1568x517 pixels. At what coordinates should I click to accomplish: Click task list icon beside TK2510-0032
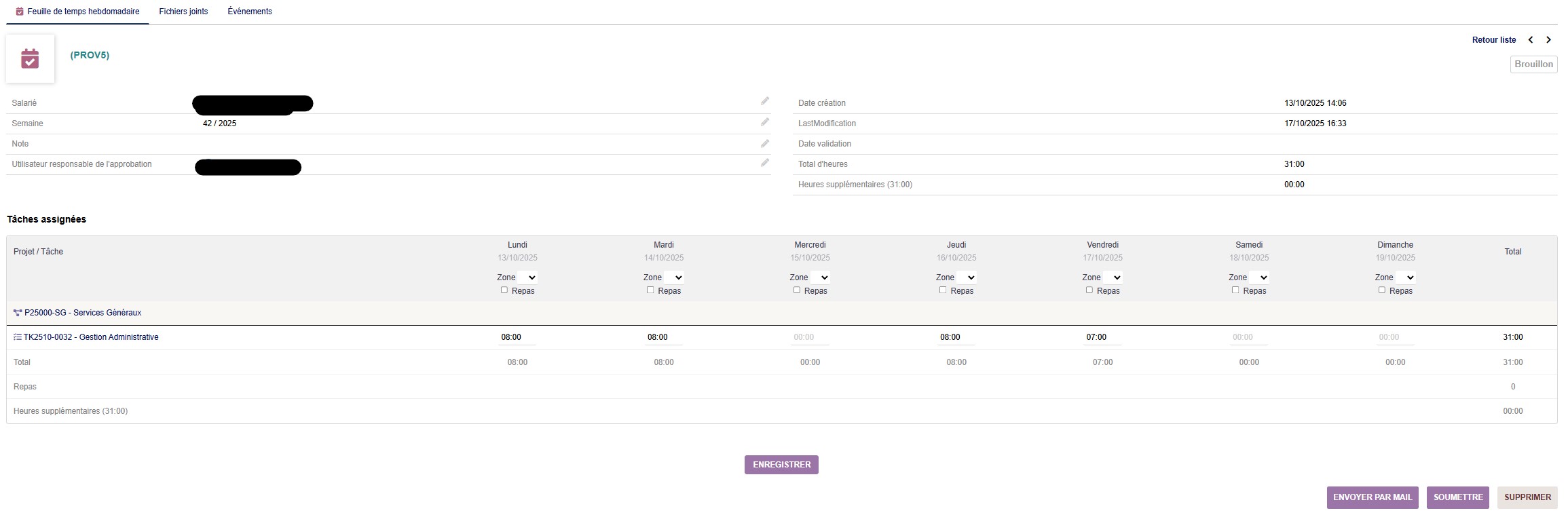coord(18,337)
